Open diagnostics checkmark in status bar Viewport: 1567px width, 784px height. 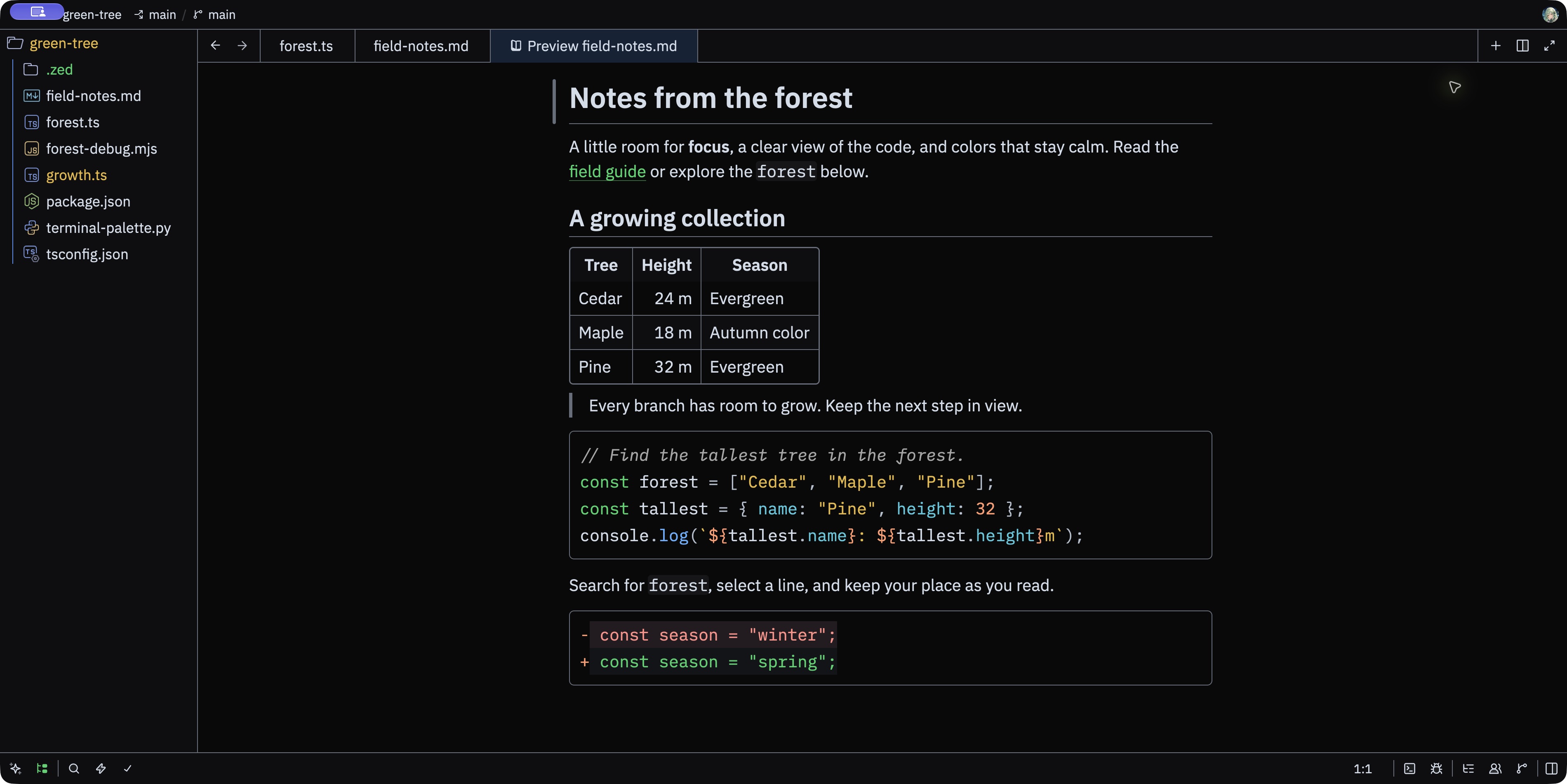128,768
